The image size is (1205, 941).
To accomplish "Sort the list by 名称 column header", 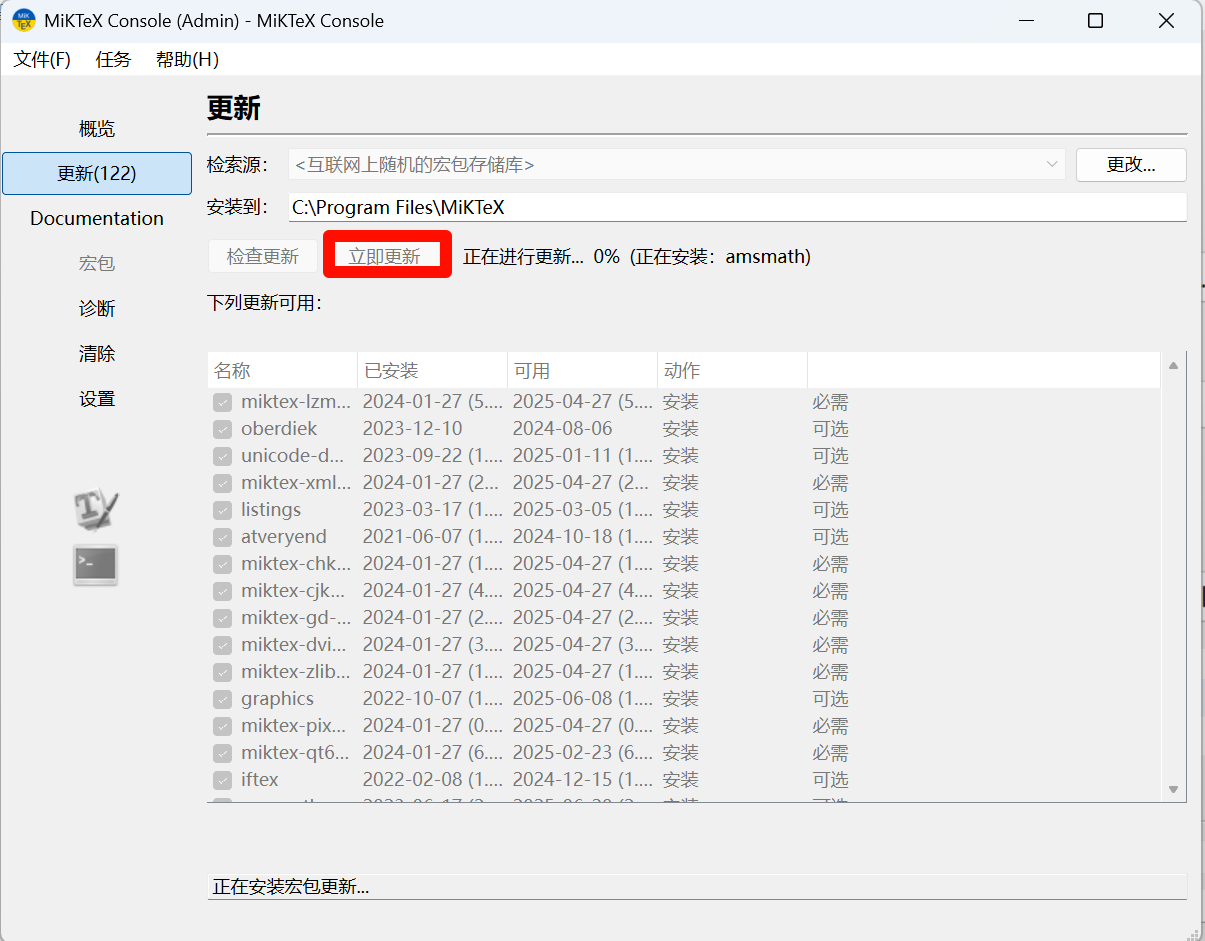I will pos(282,371).
